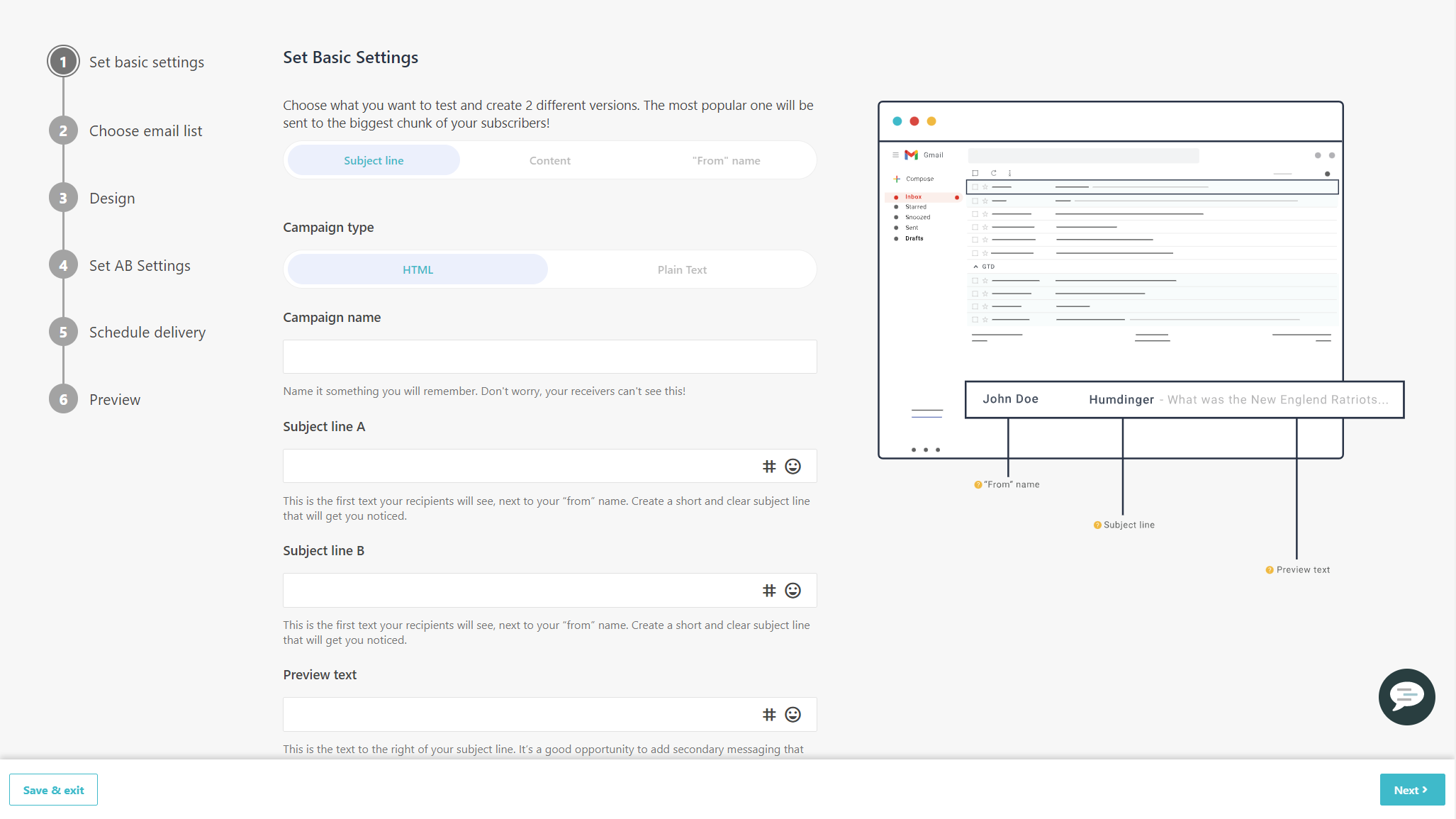The image size is (1456, 819).
Task: Select the Set AB Settings step
Action: click(x=63, y=264)
